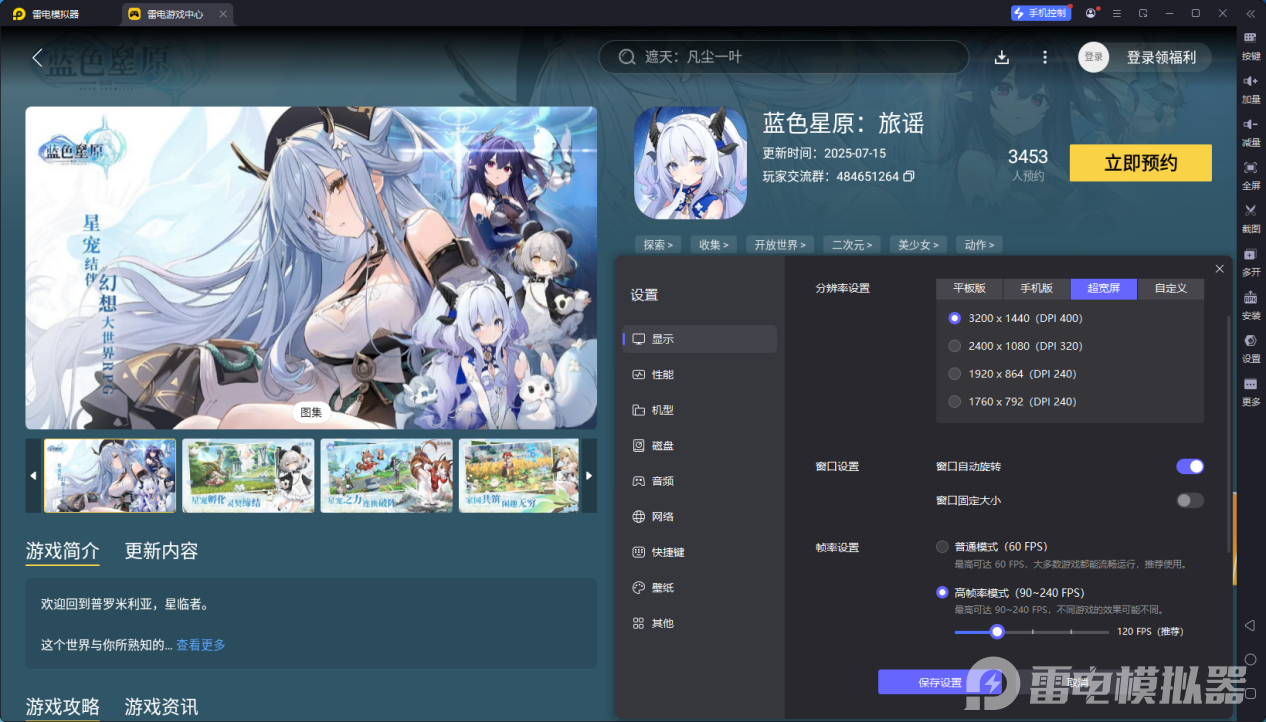The height and width of the screenshot is (722, 1266).
Task: Click the search field 遮天：凡尘一叶
Action: click(x=783, y=57)
